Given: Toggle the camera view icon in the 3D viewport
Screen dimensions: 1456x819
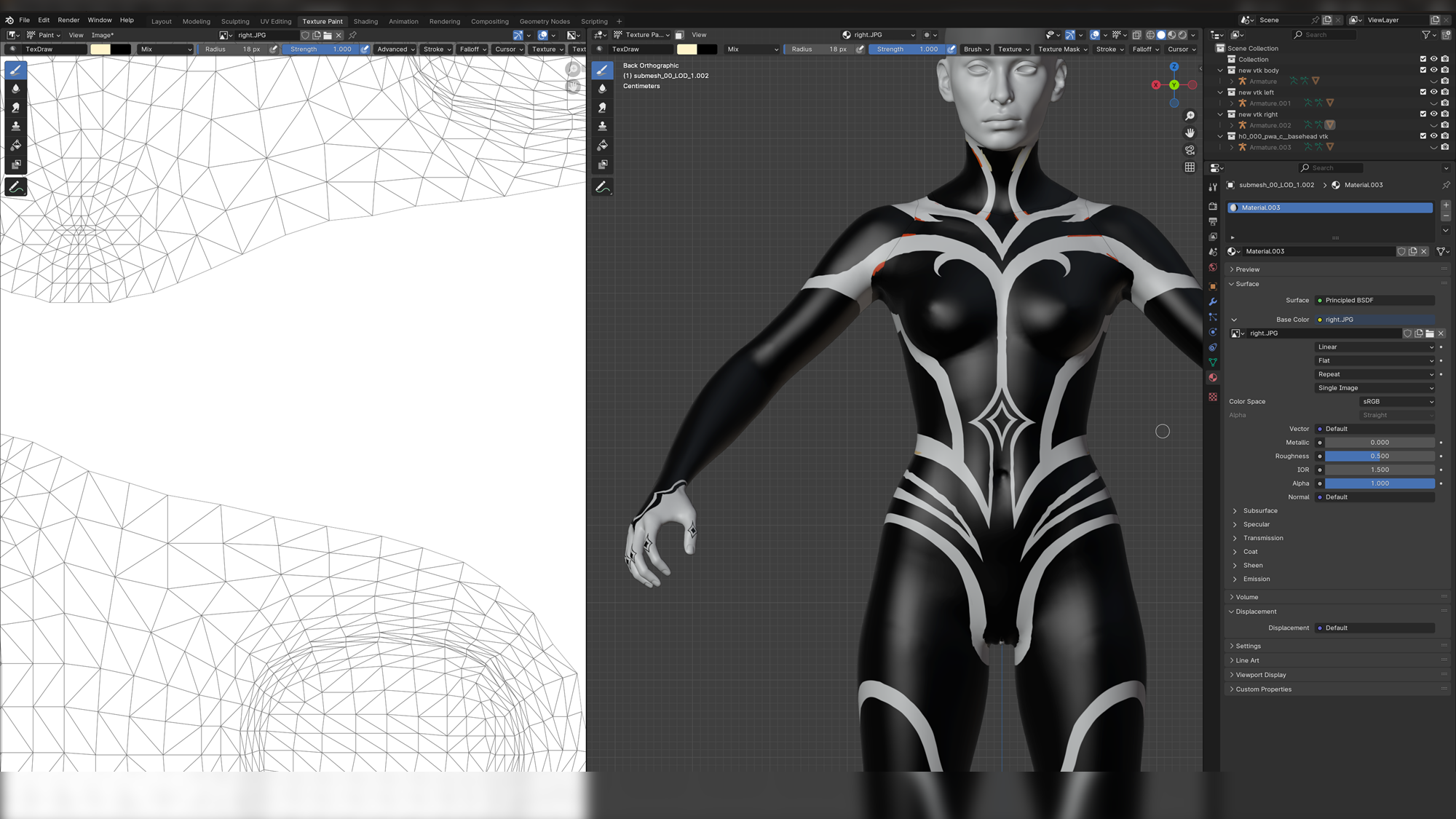Looking at the screenshot, I should coord(1190,150).
